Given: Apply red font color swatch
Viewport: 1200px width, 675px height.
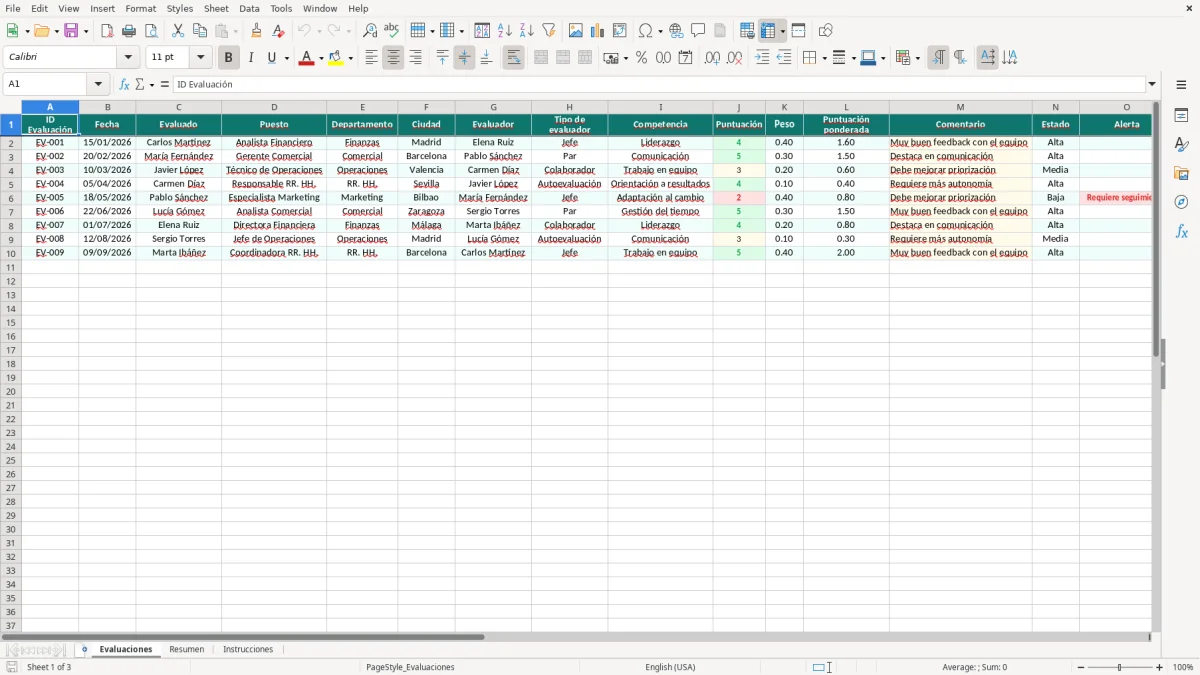Looking at the screenshot, I should 306,58.
